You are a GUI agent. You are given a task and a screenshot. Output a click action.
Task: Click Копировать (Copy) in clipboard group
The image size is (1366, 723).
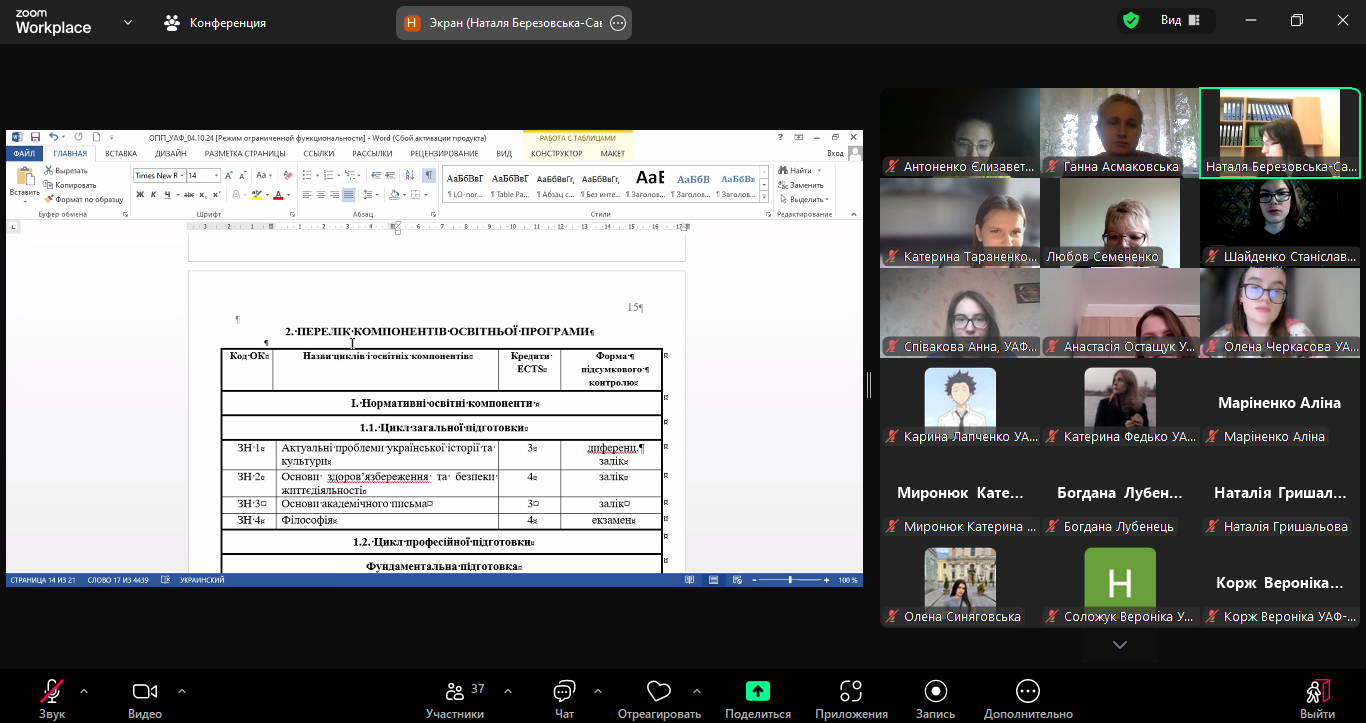pos(70,185)
